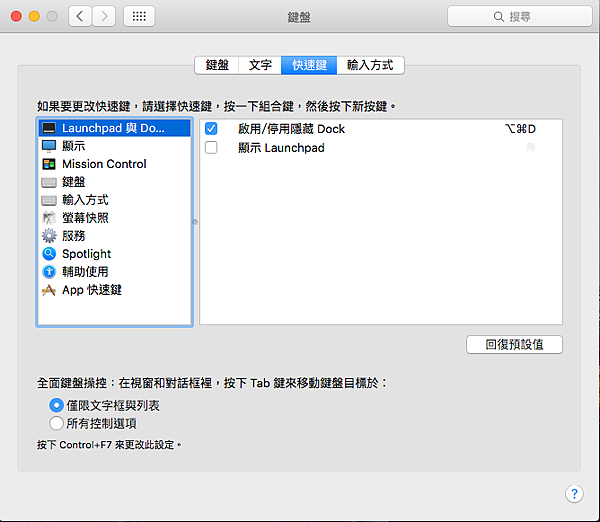Go back with the left arrow button
The image size is (600, 522).
coord(80,16)
